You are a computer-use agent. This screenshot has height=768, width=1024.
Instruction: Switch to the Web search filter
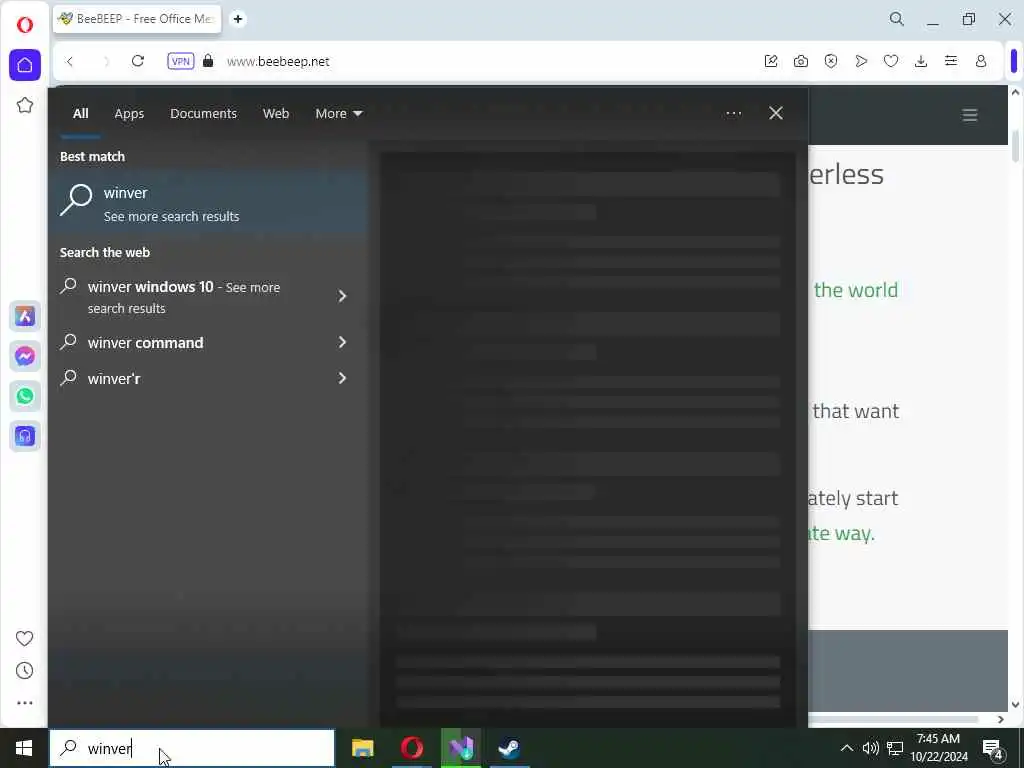276,114
